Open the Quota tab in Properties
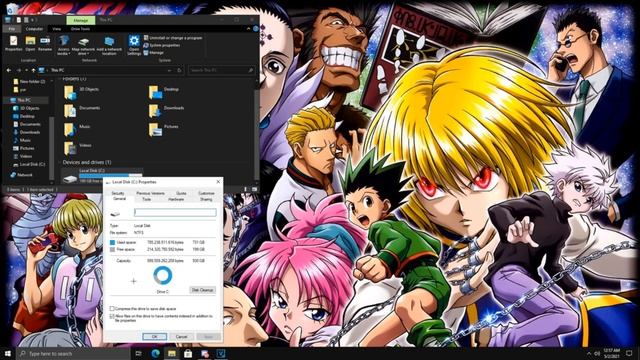Viewport: 640px width, 360px height. [181, 193]
